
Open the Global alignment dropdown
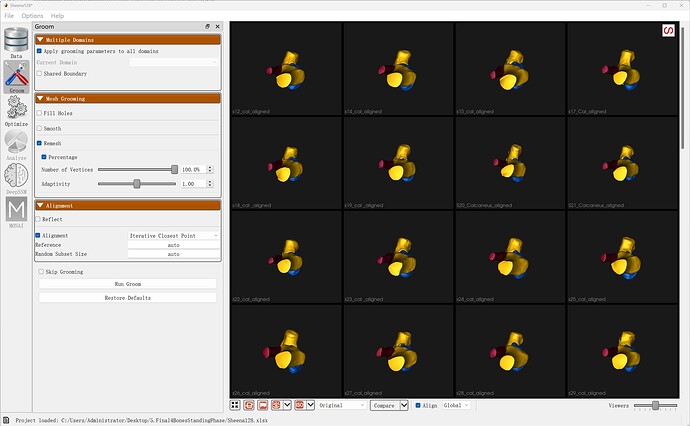[x=456, y=405]
